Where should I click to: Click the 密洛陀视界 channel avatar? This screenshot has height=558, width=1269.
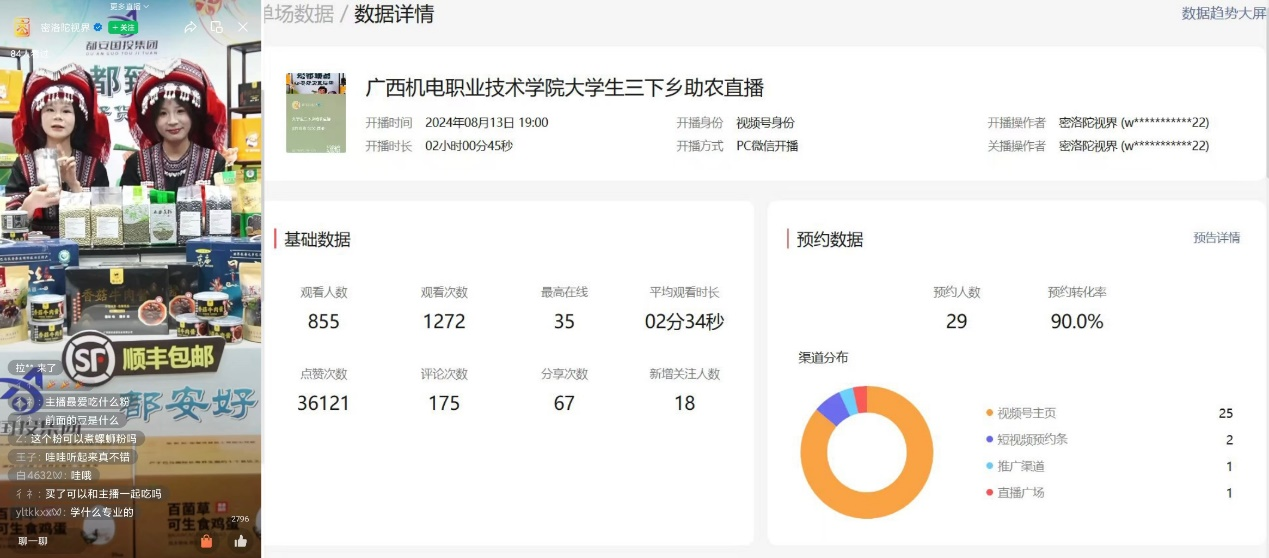tap(21, 27)
